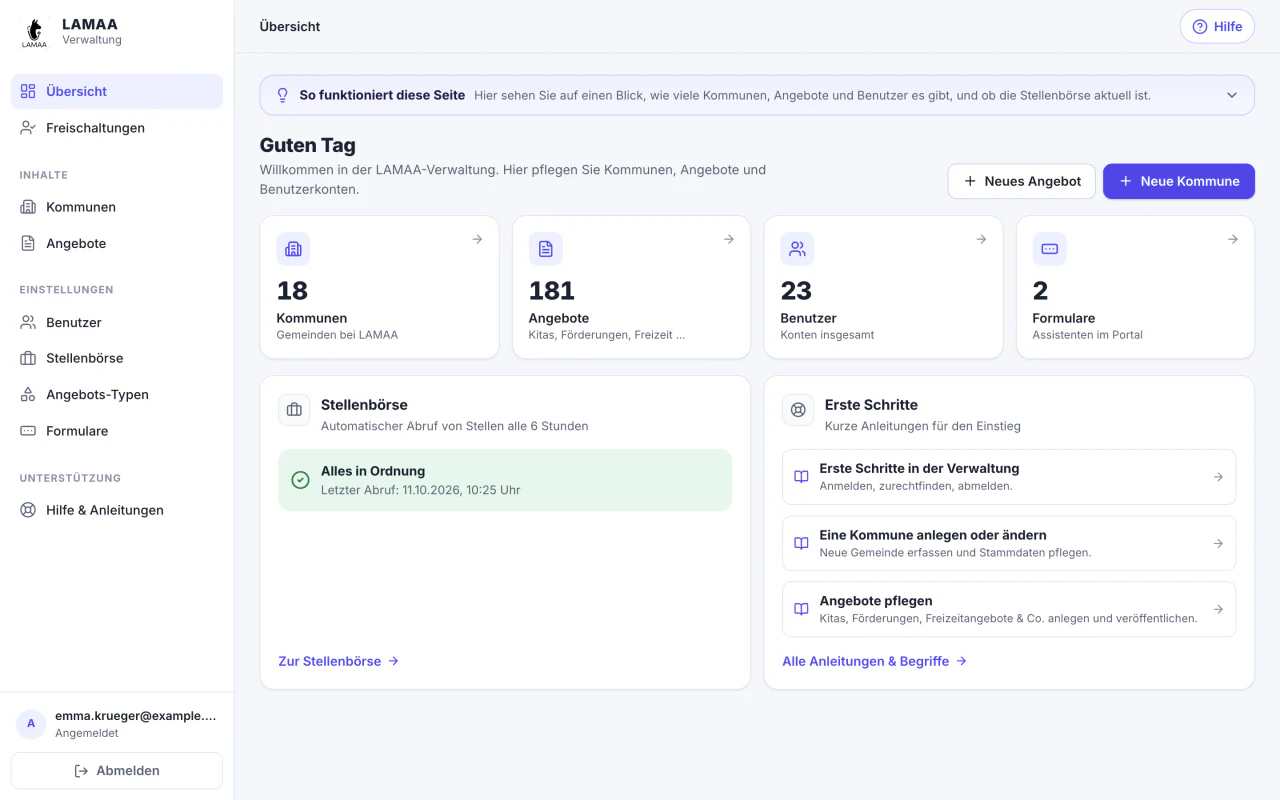Click the Neue Kommune button
Viewport: 1280px width, 800px height.
(1178, 181)
